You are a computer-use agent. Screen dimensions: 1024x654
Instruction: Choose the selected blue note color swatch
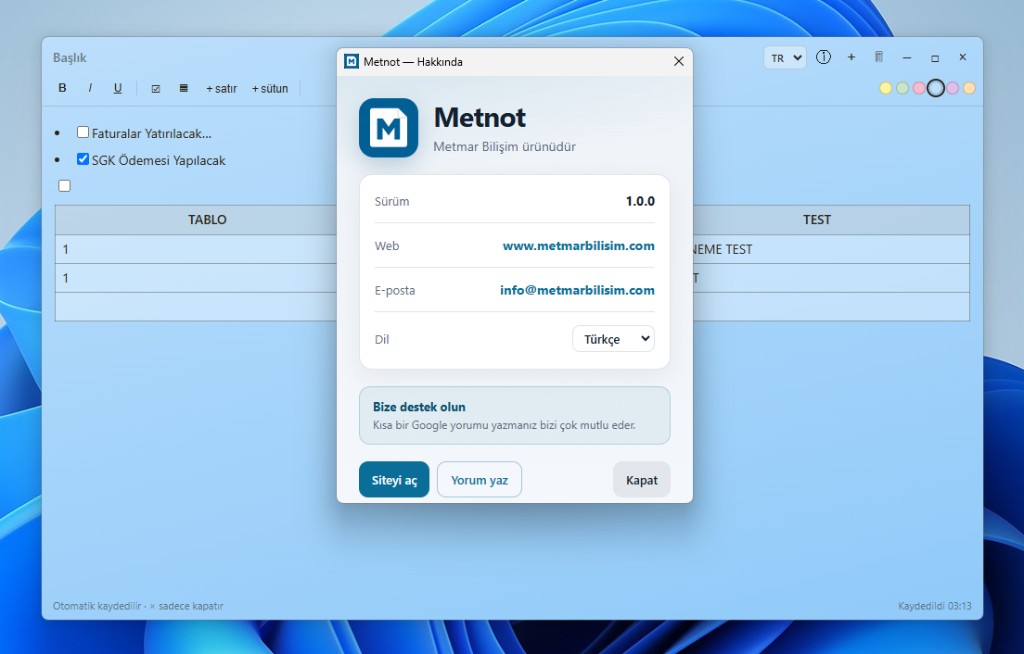click(x=936, y=88)
